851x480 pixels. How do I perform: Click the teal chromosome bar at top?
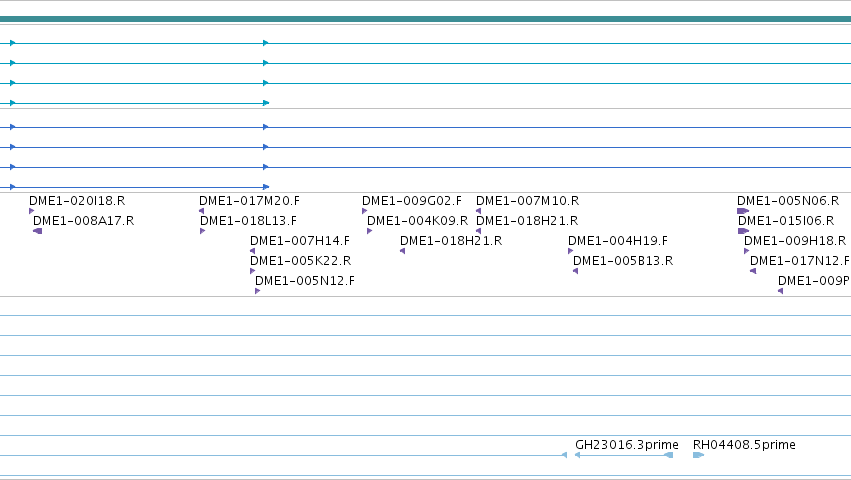click(x=426, y=19)
